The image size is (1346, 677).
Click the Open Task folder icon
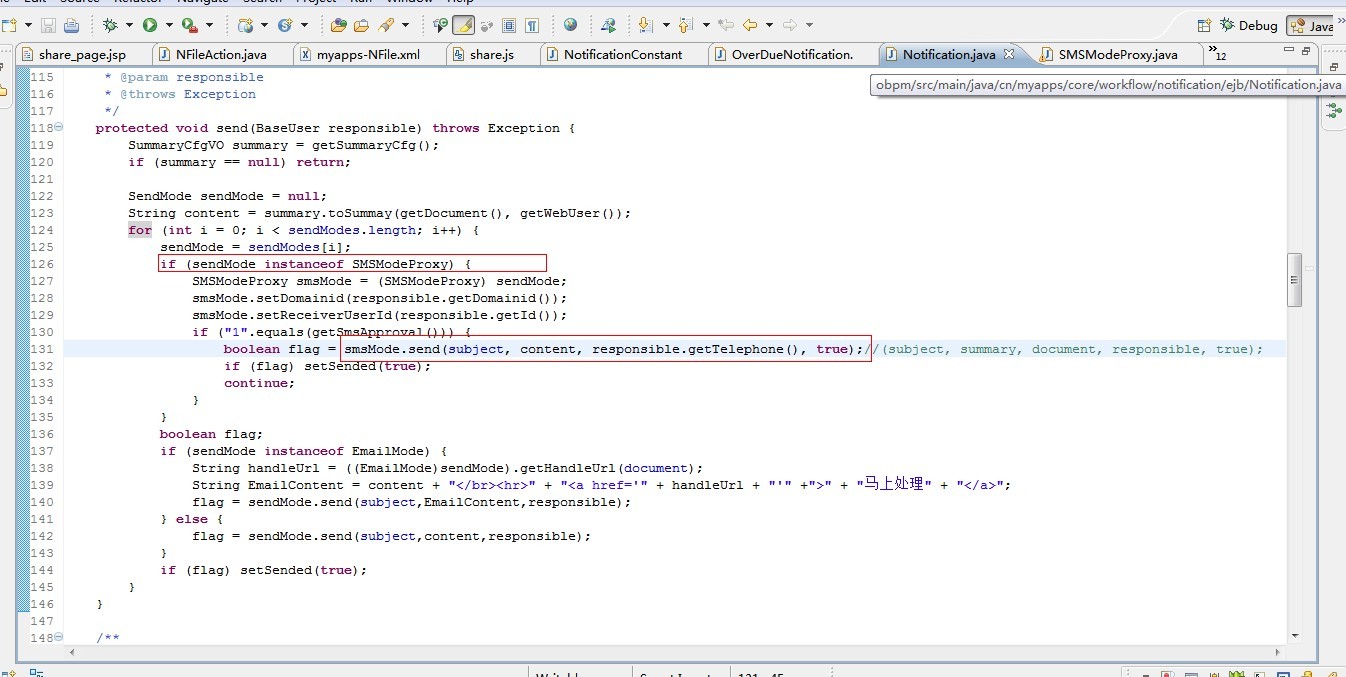pyautogui.click(x=361, y=25)
